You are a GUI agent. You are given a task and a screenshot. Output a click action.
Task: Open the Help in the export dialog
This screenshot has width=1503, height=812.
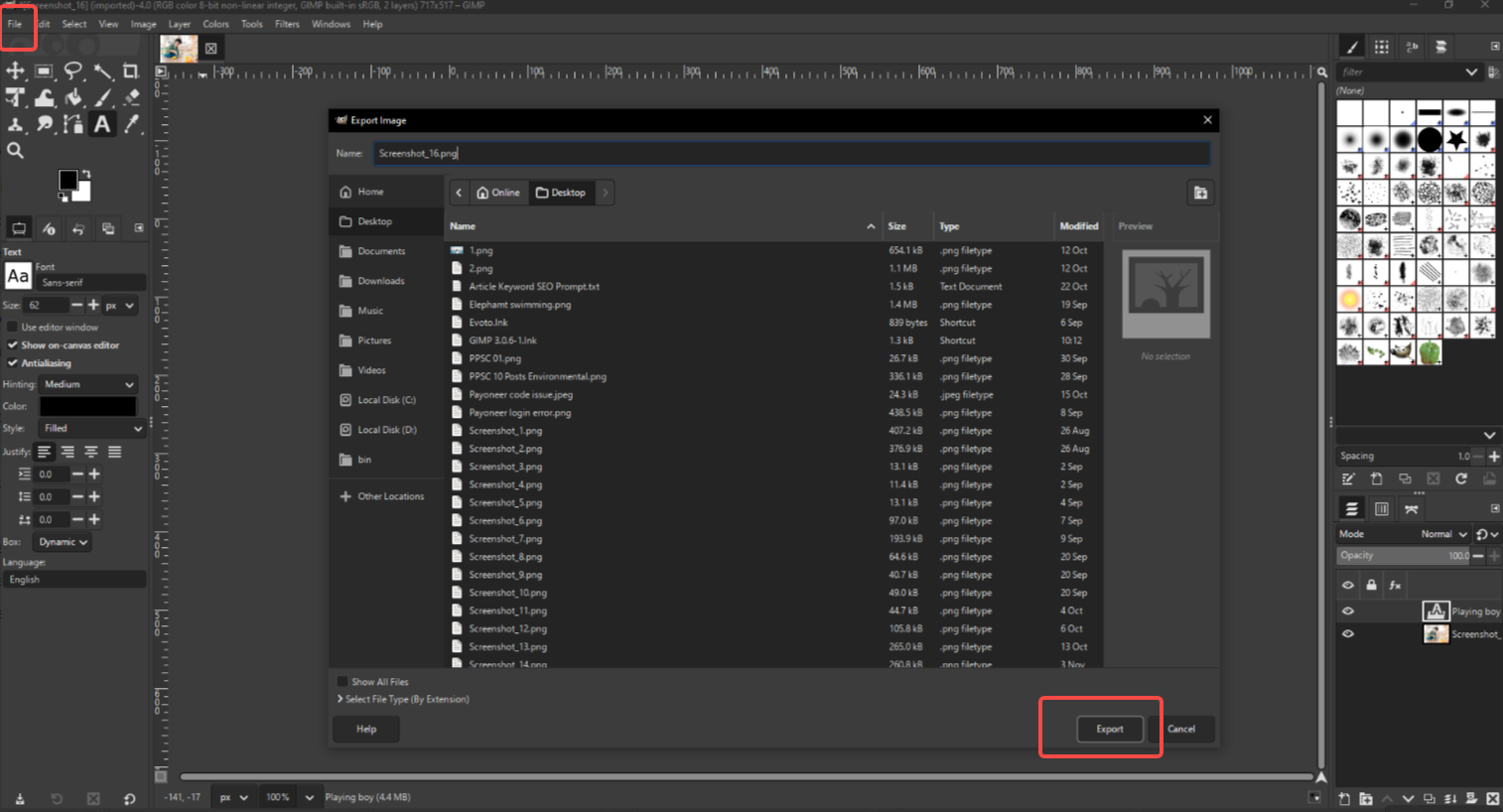[365, 729]
